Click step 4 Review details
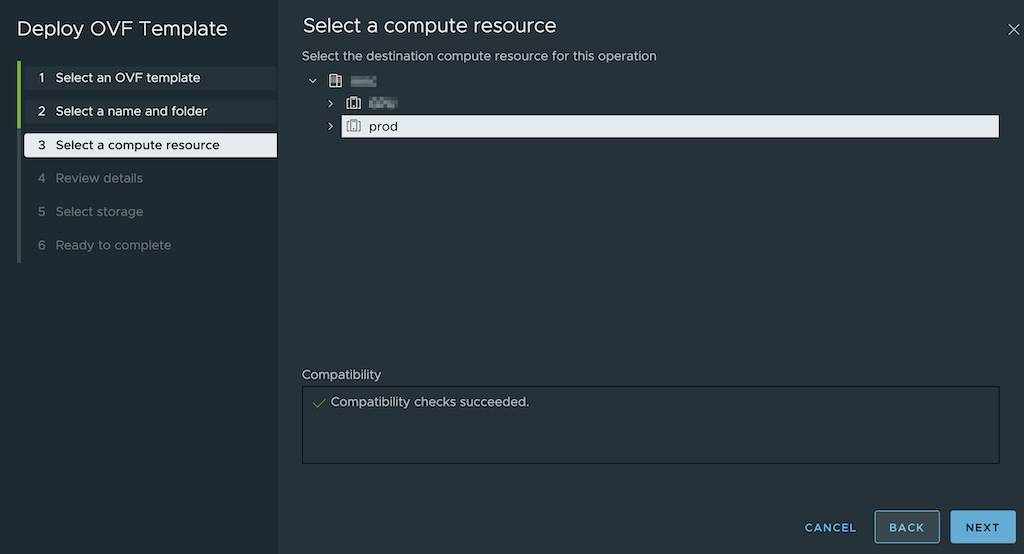The height and width of the screenshot is (554, 1024). (x=99, y=178)
